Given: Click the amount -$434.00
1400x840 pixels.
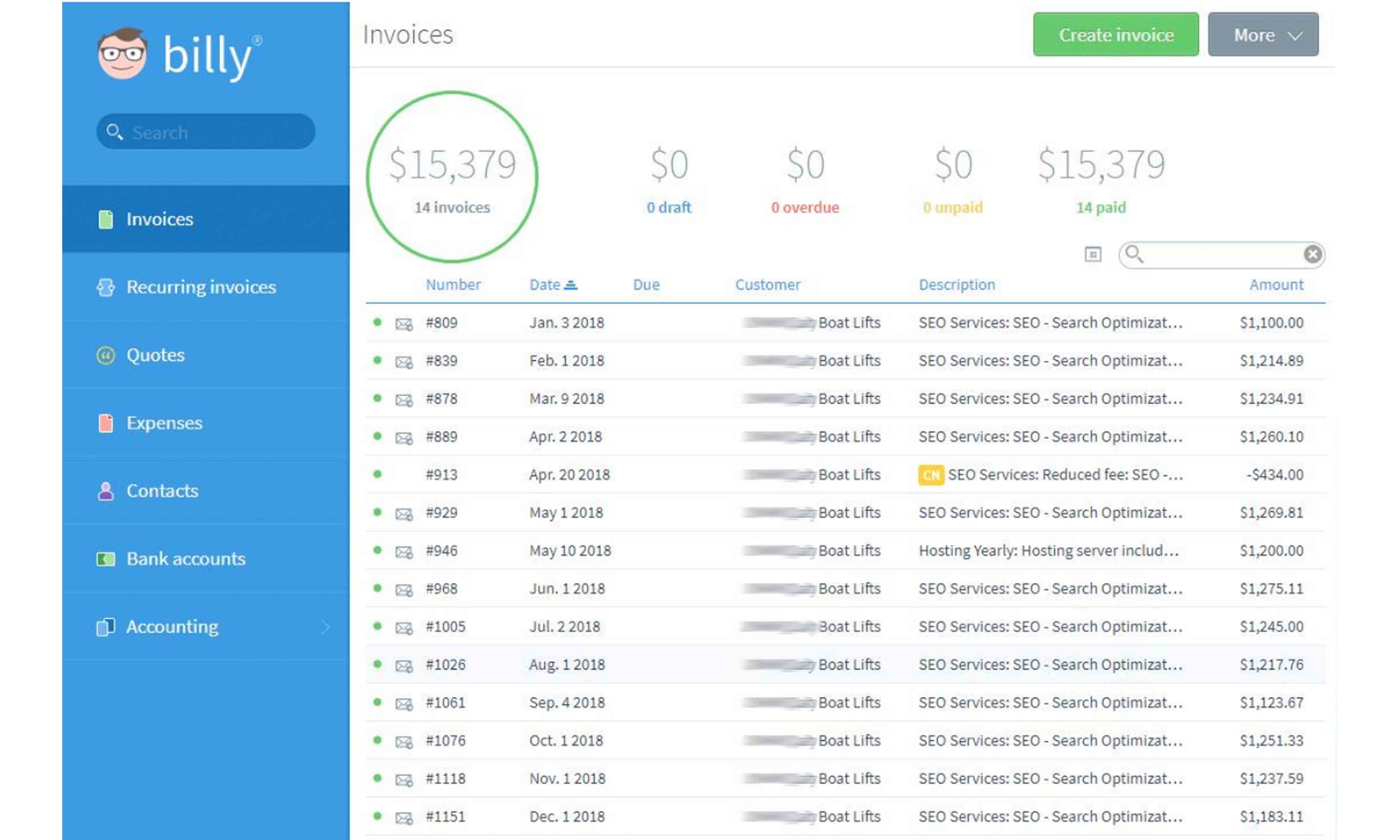Looking at the screenshot, I should 1274,474.
